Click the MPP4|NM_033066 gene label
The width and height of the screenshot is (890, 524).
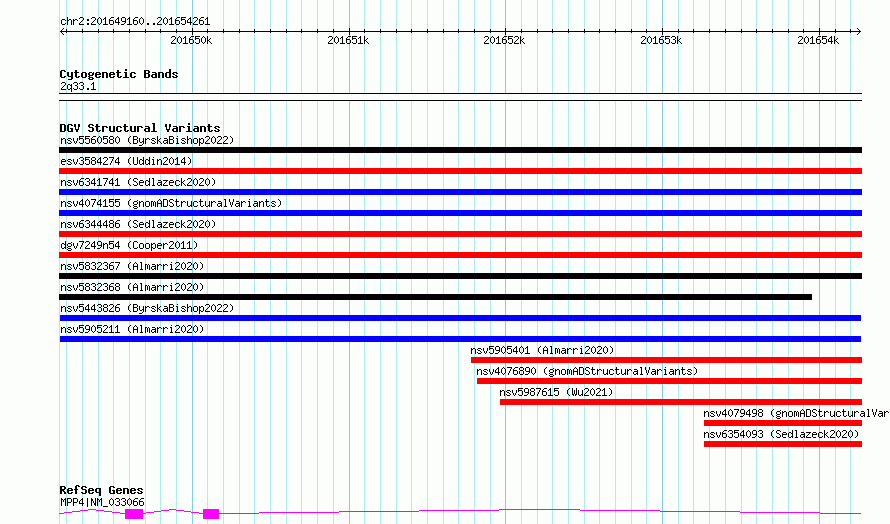(102, 502)
